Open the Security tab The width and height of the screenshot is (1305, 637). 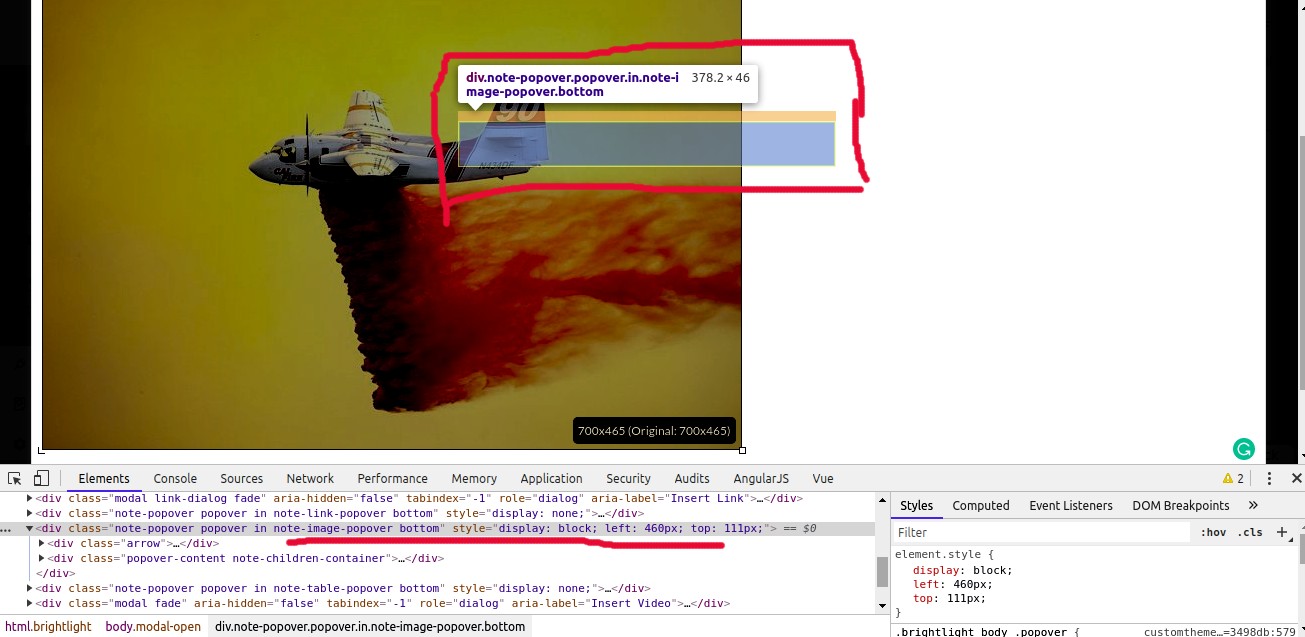(x=628, y=479)
